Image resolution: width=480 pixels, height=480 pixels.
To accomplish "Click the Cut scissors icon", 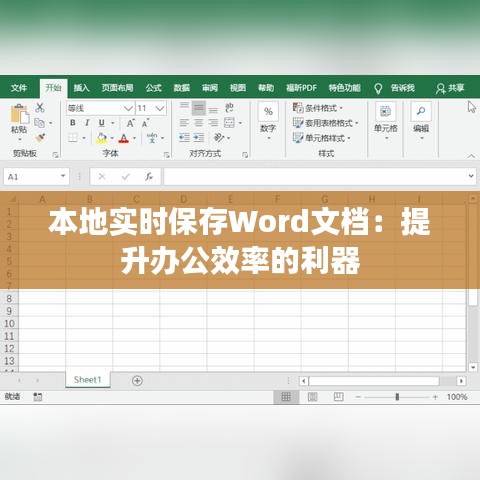I will (40, 107).
